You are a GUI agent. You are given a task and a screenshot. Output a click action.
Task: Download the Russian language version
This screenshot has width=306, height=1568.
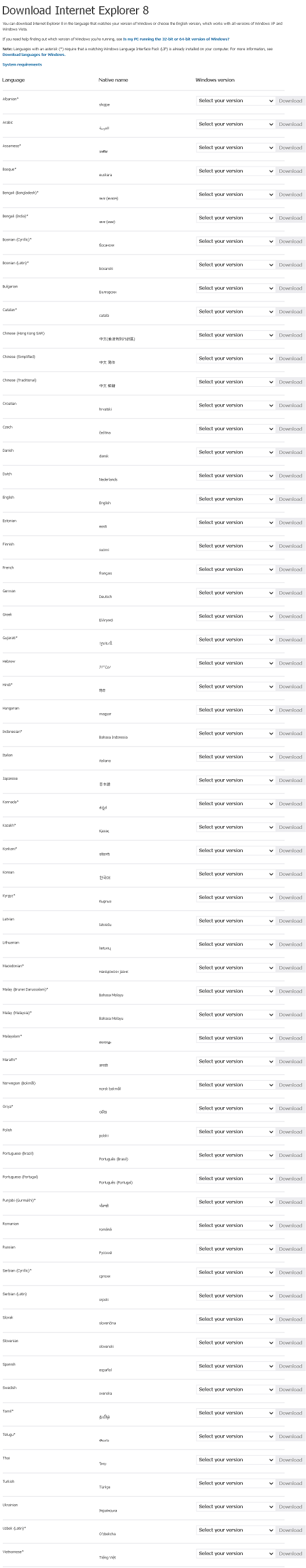click(290, 1249)
